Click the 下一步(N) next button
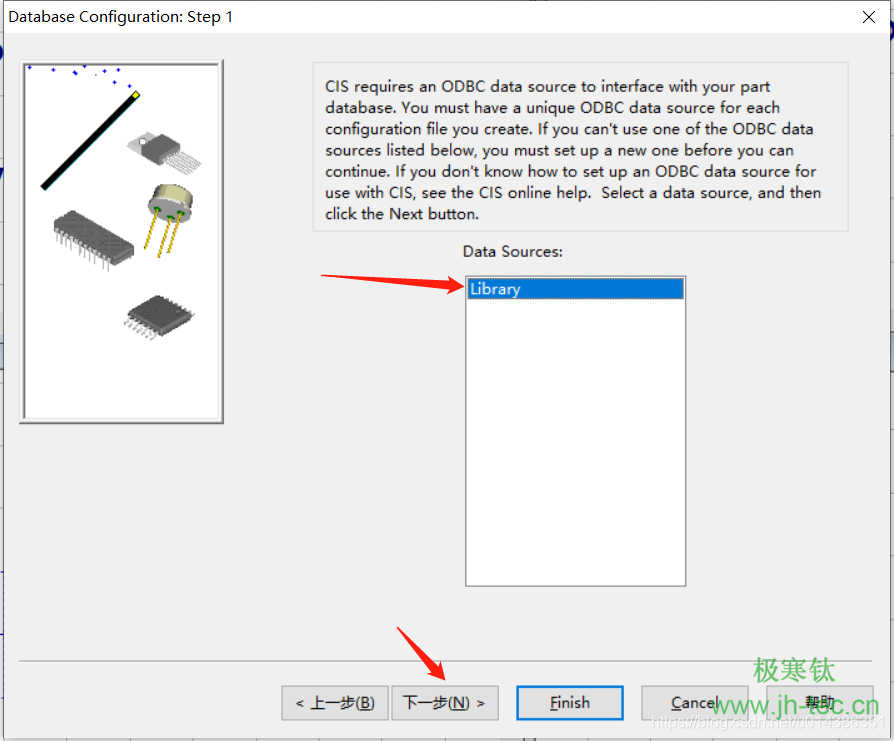894x741 pixels. (444, 703)
